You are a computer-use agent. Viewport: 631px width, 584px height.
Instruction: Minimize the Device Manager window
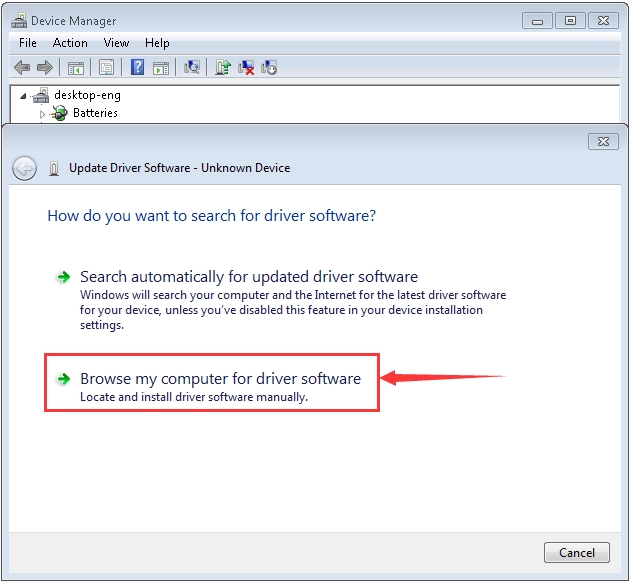(537, 21)
